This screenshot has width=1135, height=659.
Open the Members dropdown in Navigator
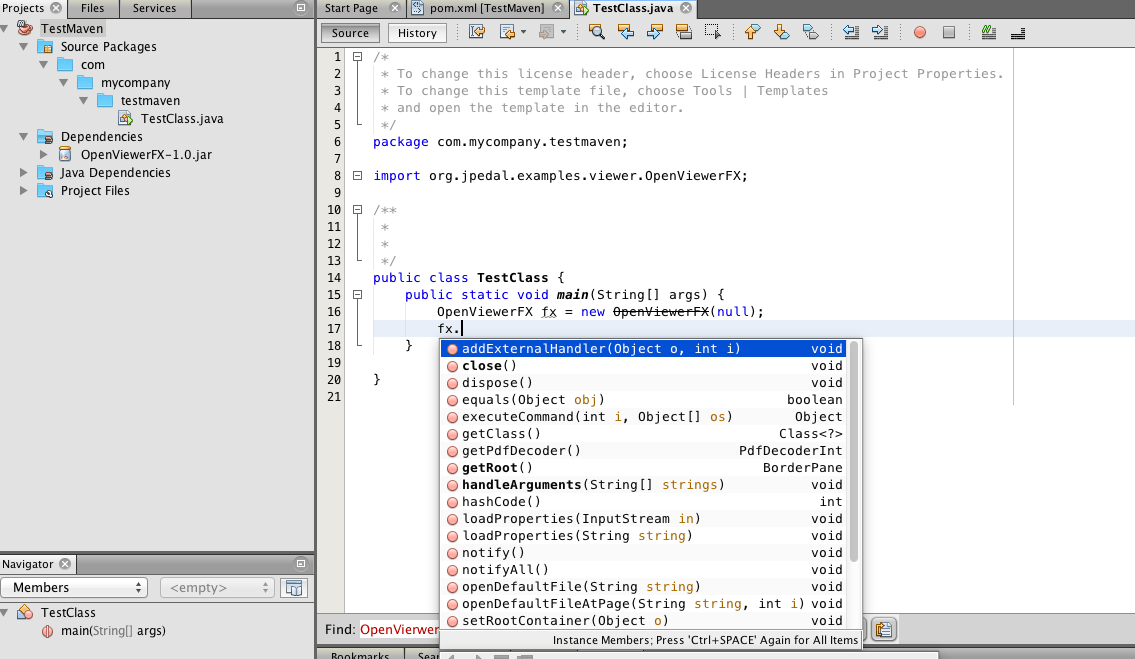[x=74, y=588]
